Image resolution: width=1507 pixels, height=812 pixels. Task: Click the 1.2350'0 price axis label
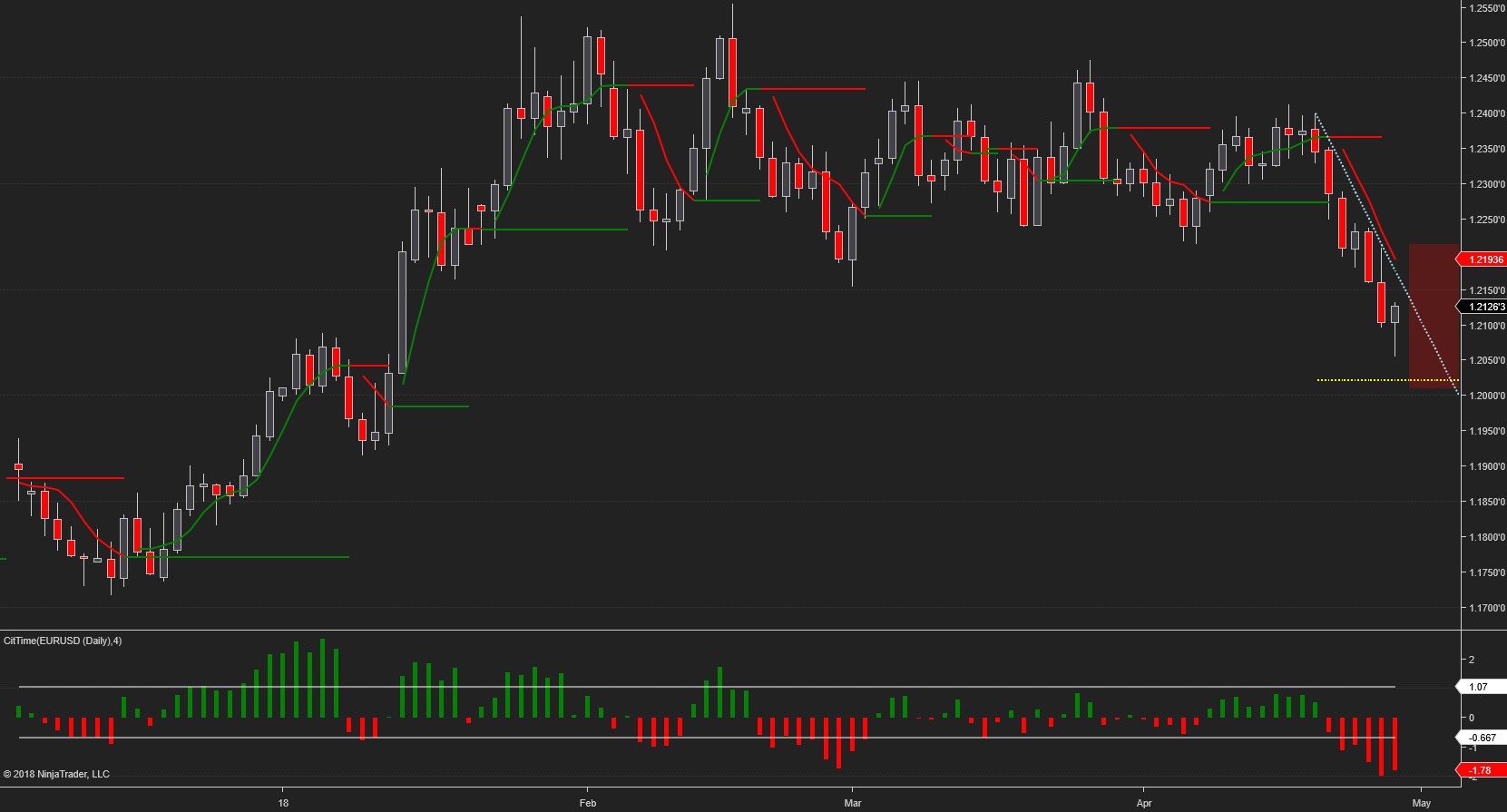pos(1487,149)
